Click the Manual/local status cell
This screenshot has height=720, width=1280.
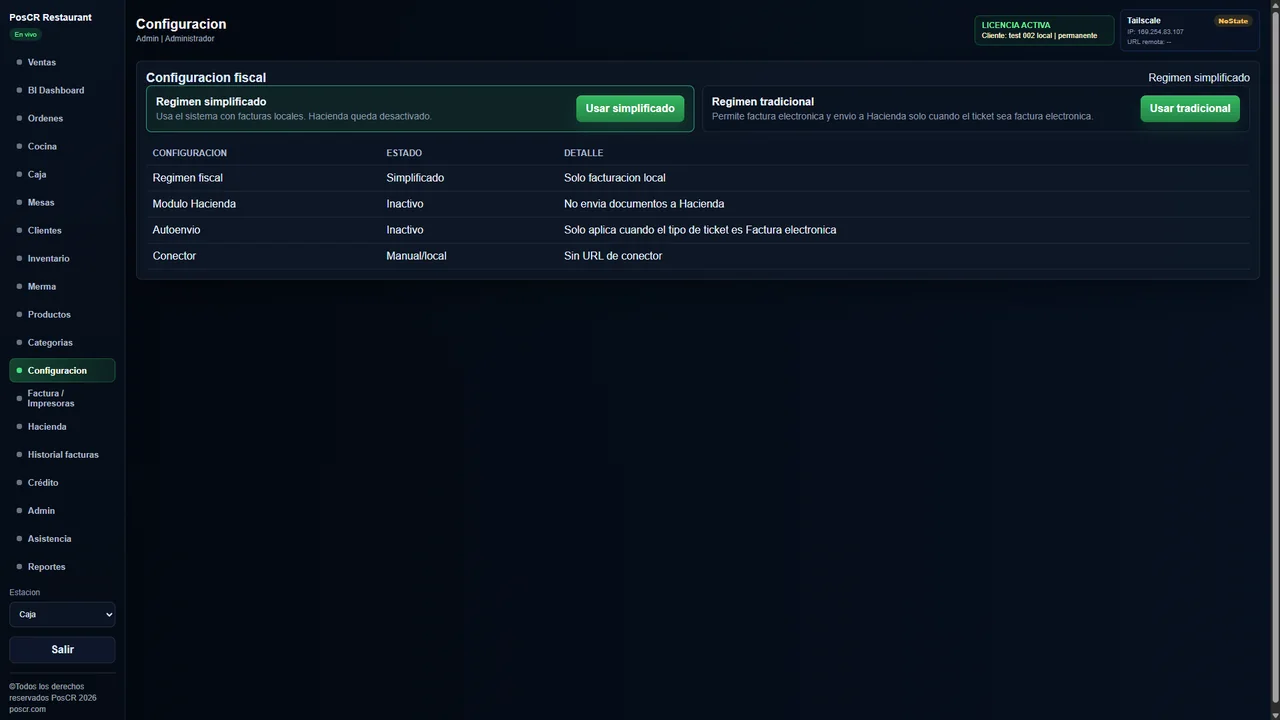point(416,256)
